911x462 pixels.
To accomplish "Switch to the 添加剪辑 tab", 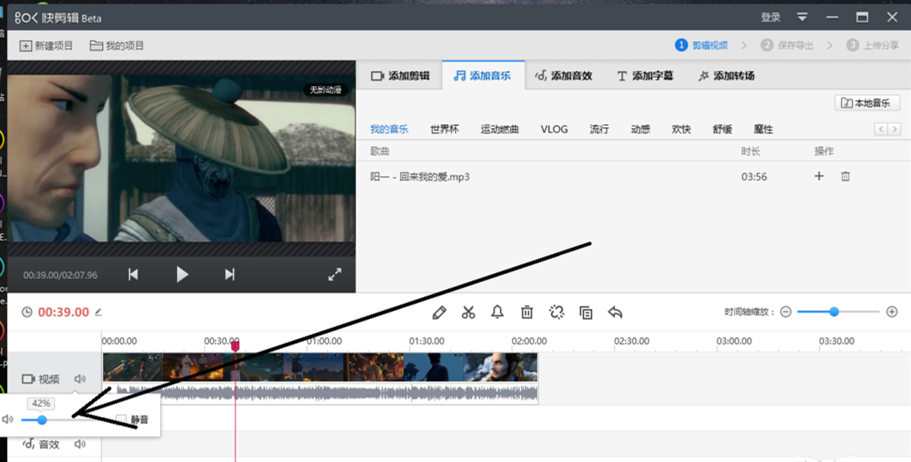I will (x=400, y=76).
